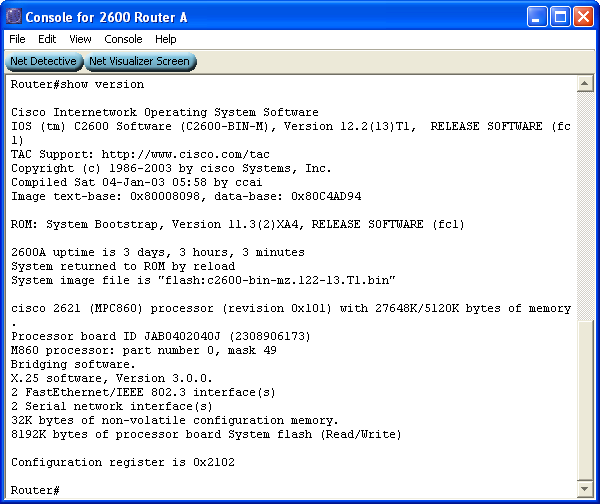
Task: Click '8192K bytes of processor board System flash'
Action: click(x=206, y=434)
